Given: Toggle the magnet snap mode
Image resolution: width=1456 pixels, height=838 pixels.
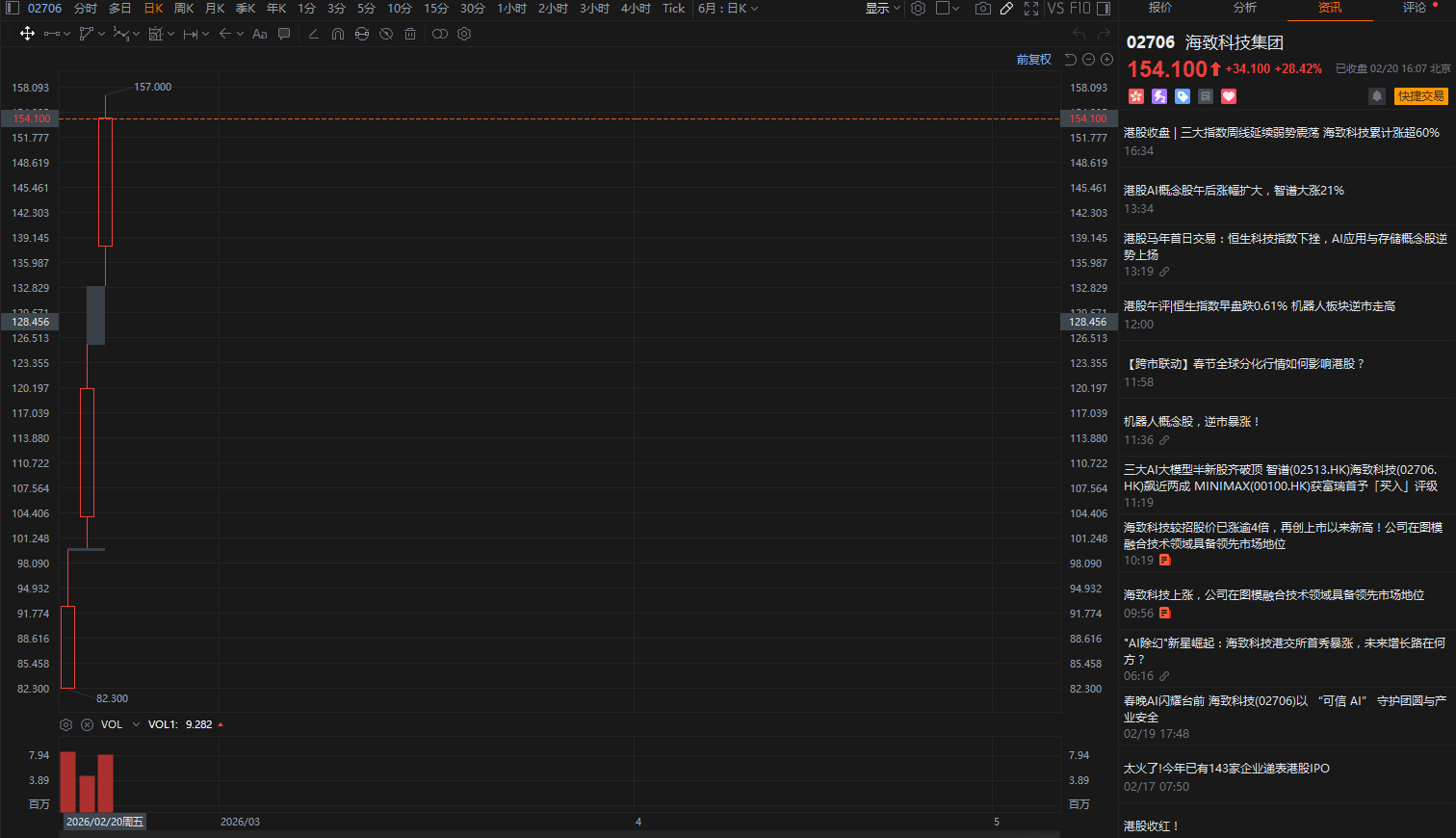Looking at the screenshot, I should [x=337, y=34].
